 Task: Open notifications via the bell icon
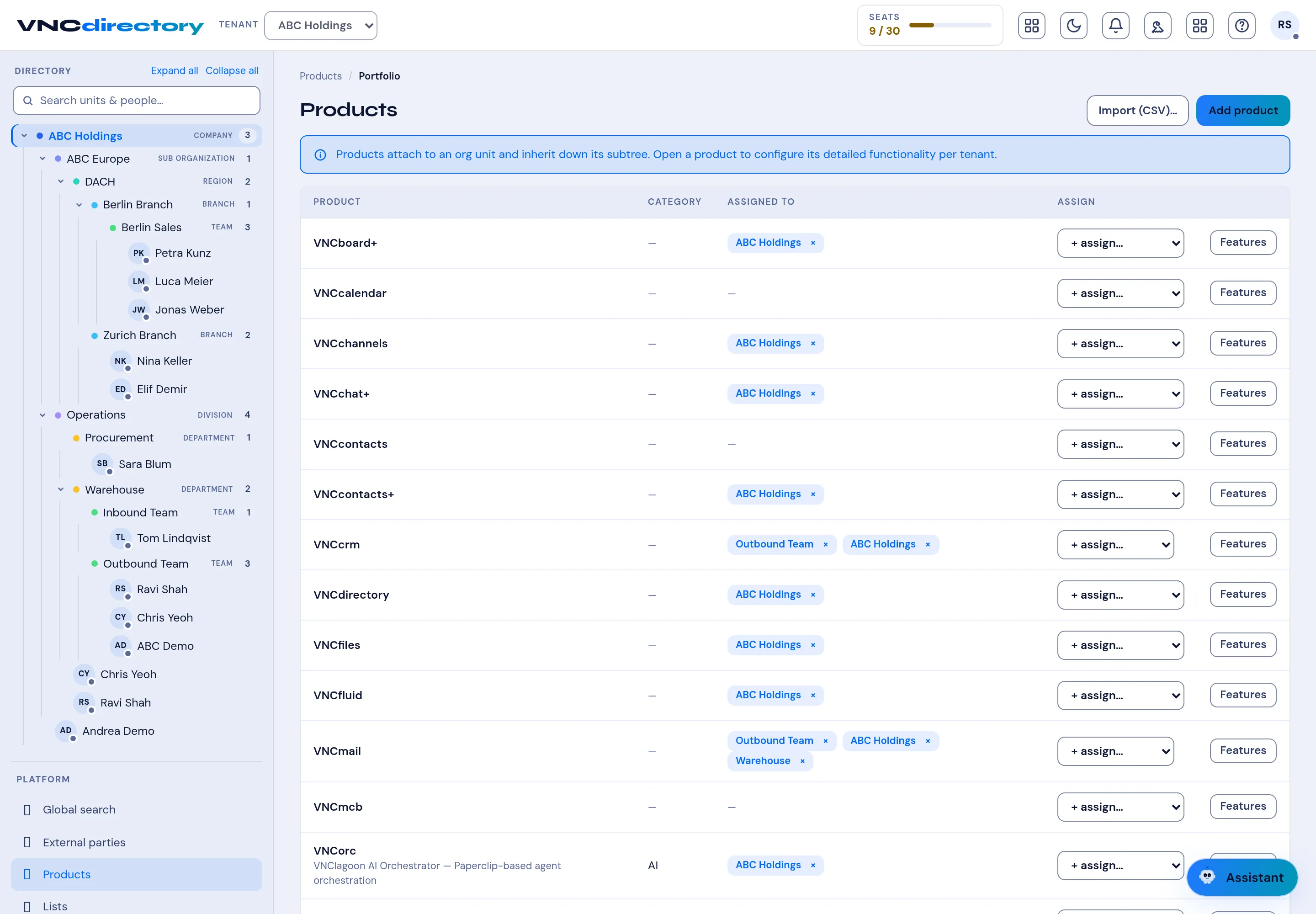[x=1115, y=26]
